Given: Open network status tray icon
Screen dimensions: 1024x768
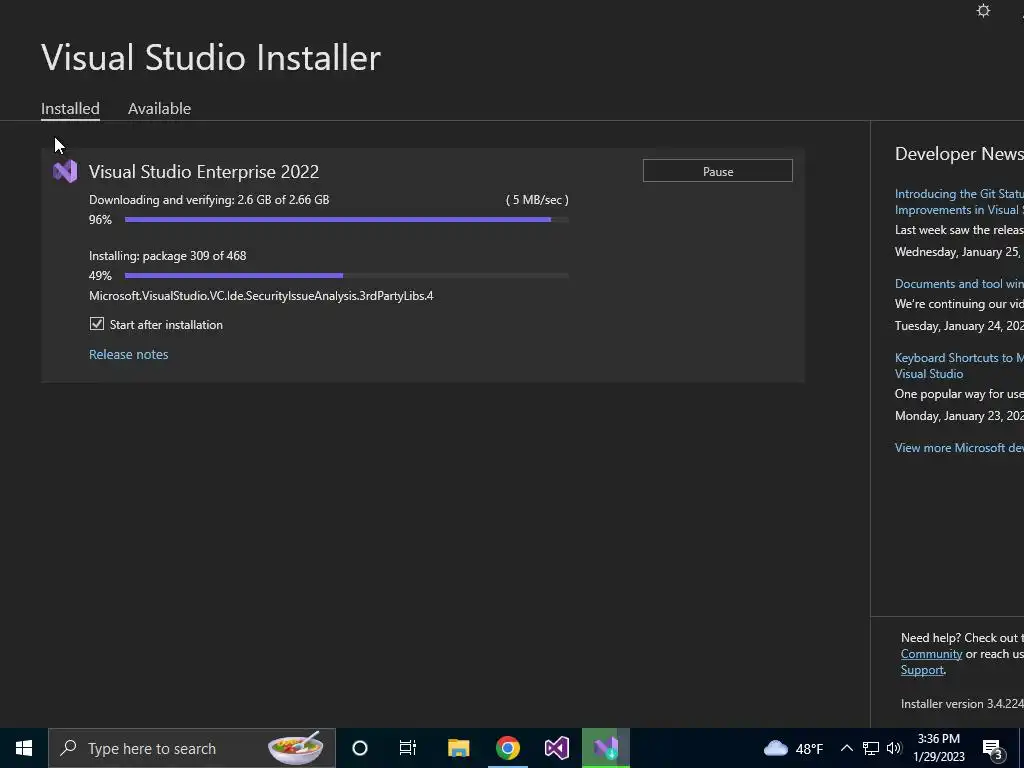Looking at the screenshot, I should coord(871,748).
